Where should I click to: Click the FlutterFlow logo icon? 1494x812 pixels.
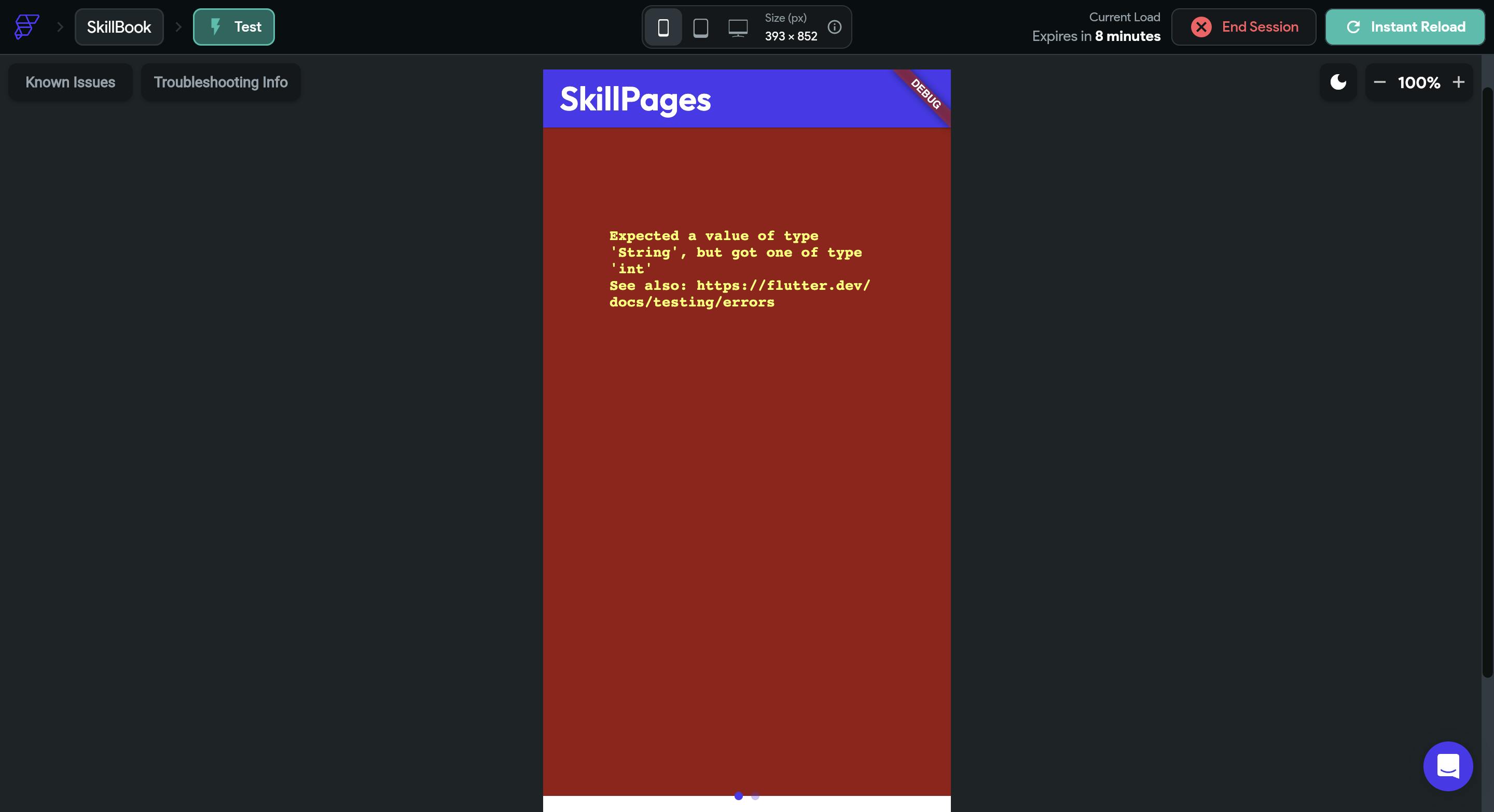(x=26, y=26)
